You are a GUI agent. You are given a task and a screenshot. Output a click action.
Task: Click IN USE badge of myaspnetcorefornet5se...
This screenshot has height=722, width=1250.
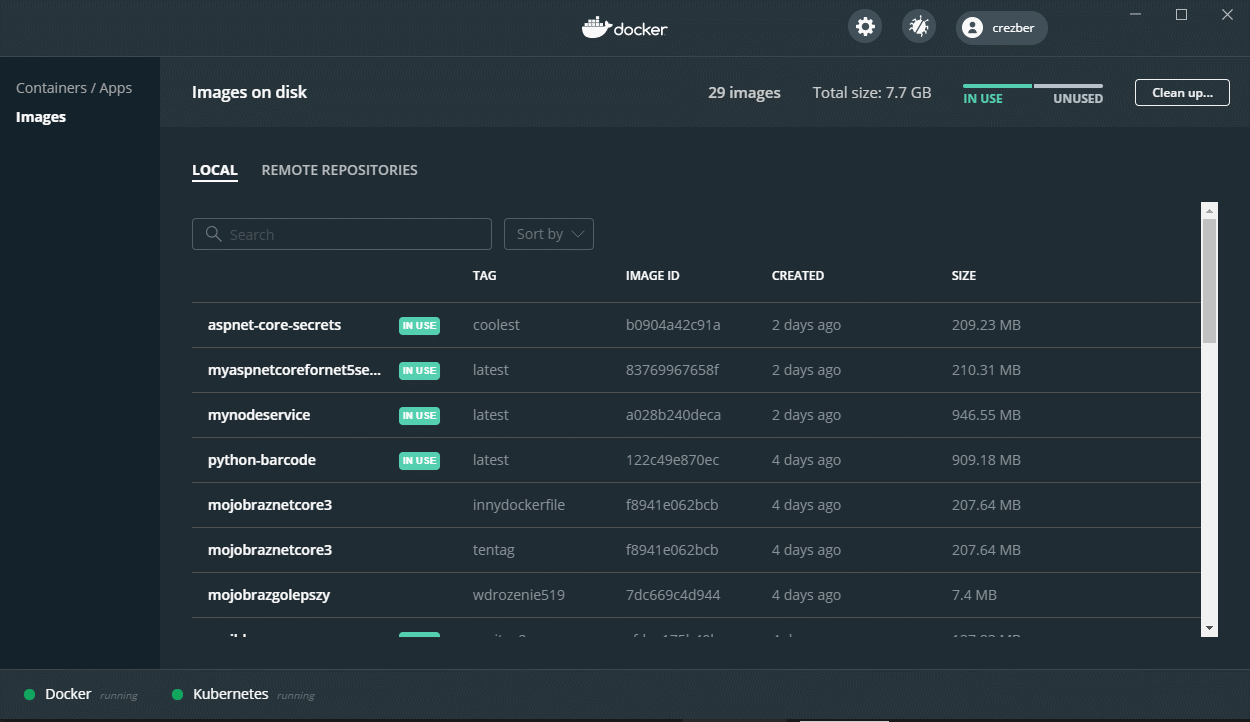[x=419, y=370]
